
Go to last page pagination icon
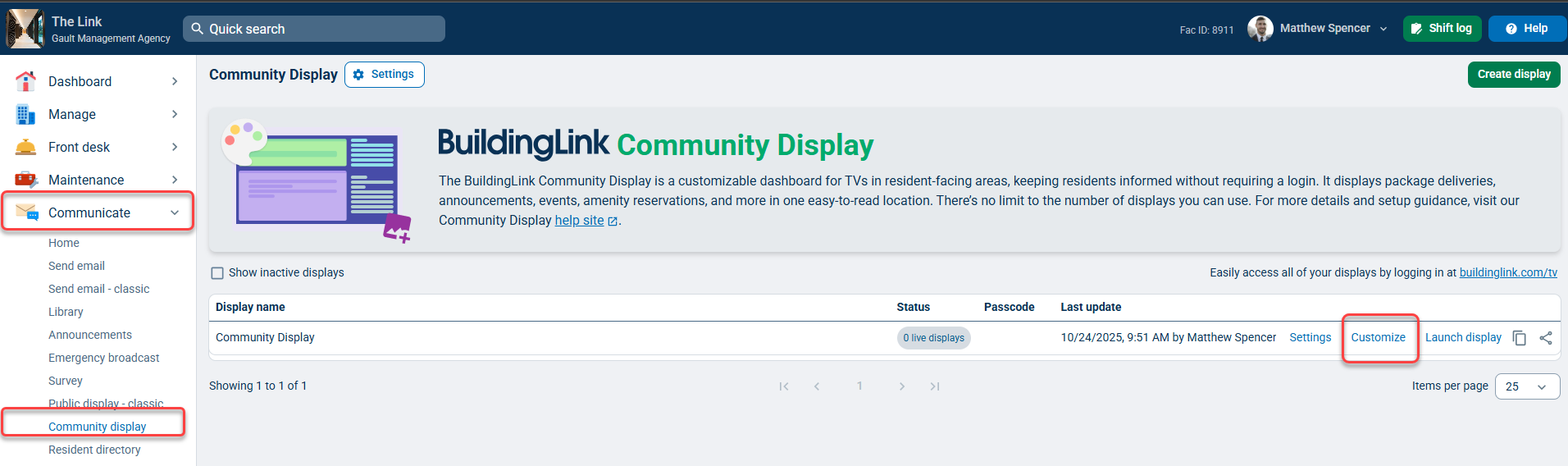935,386
